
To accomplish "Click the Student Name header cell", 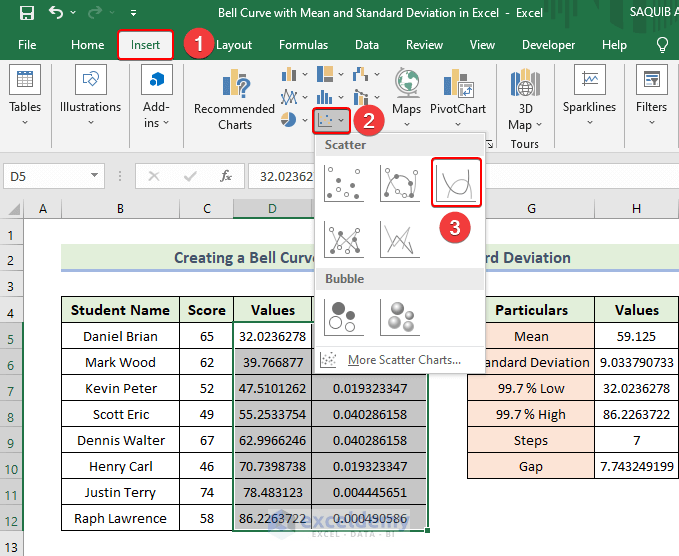I will click(x=120, y=310).
